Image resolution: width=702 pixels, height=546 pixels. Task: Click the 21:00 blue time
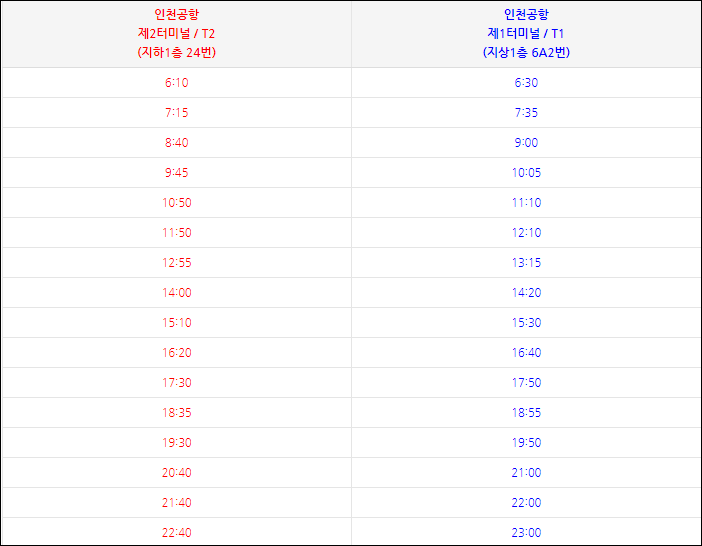pos(526,473)
